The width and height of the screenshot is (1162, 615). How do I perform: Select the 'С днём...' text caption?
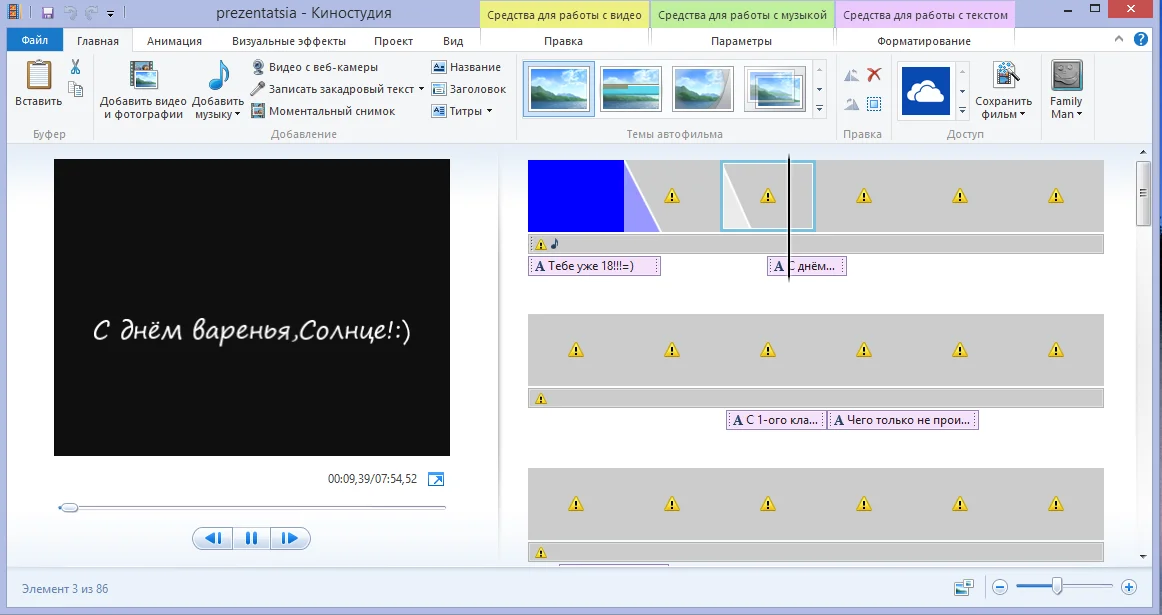coord(807,266)
